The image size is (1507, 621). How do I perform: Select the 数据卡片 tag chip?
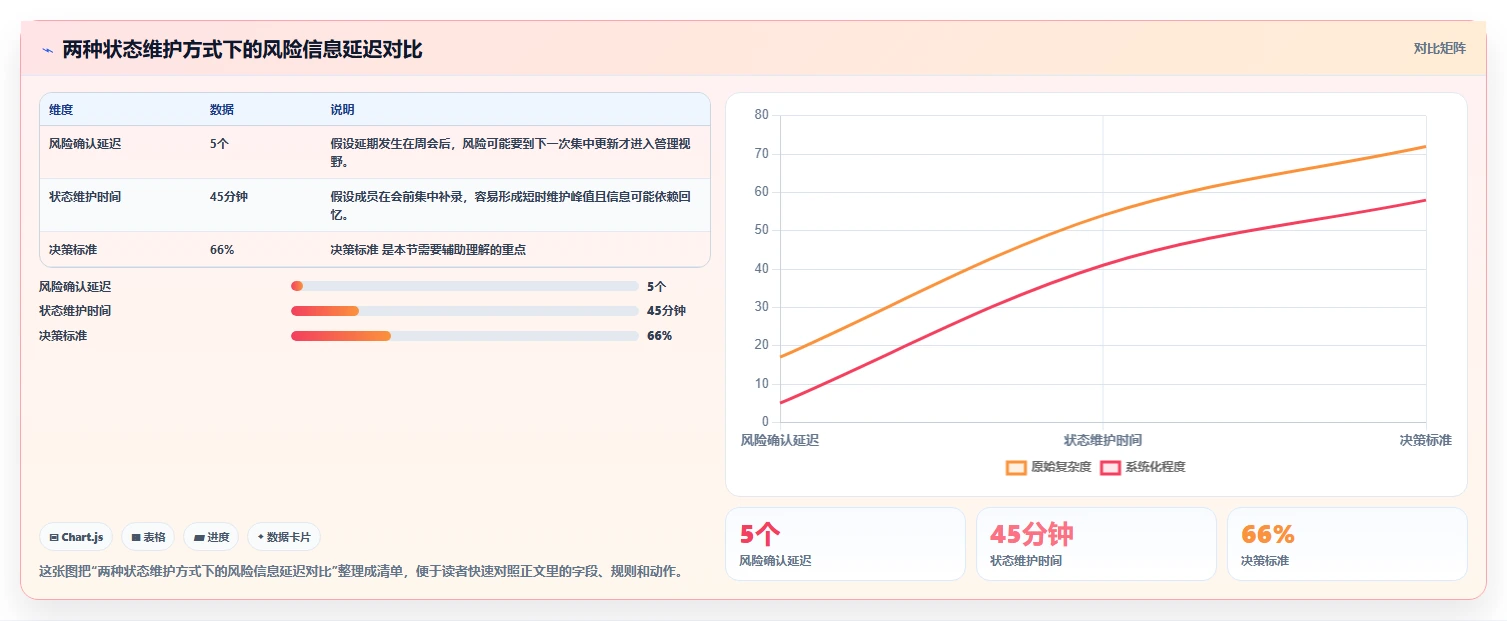pyautogui.click(x=284, y=537)
